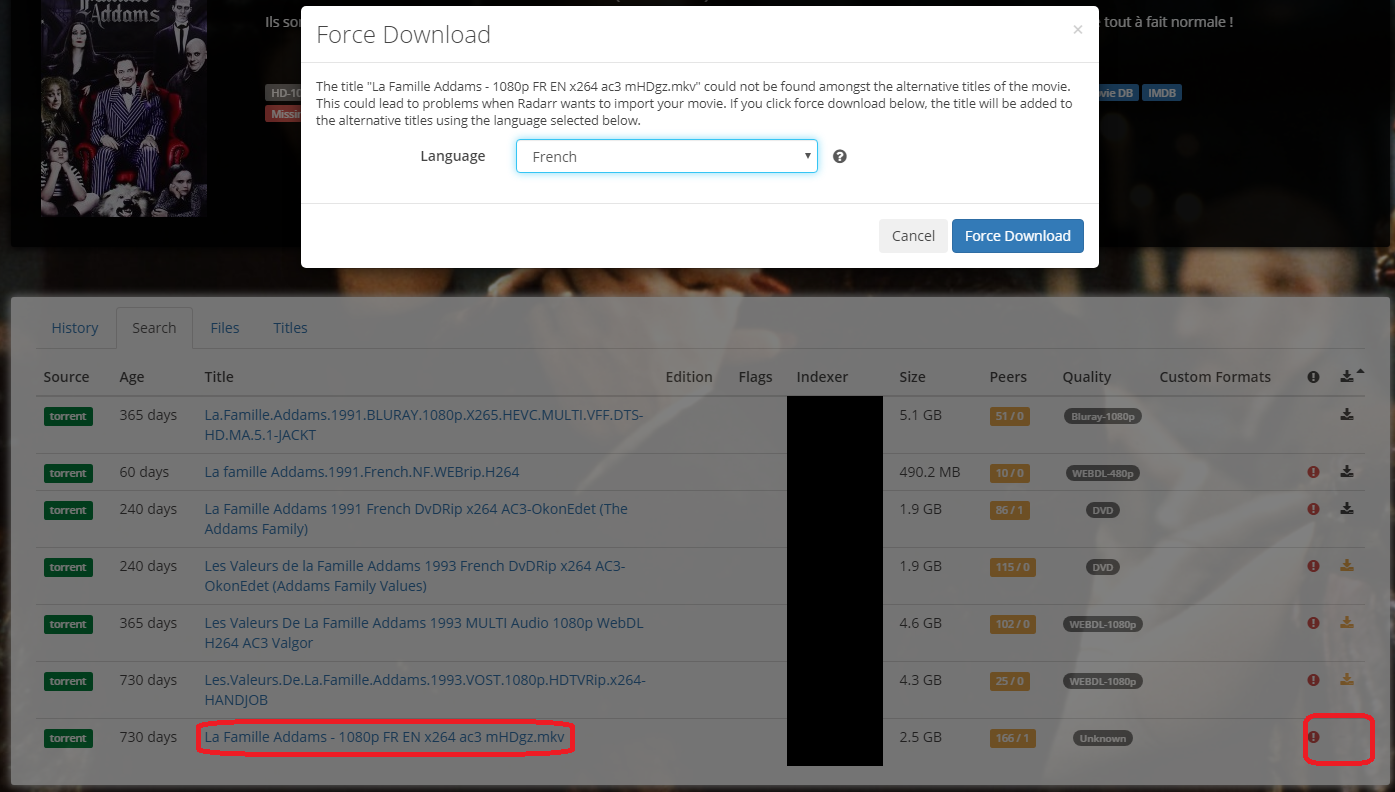Go to the Titles tab
1395x792 pixels.
click(x=291, y=328)
